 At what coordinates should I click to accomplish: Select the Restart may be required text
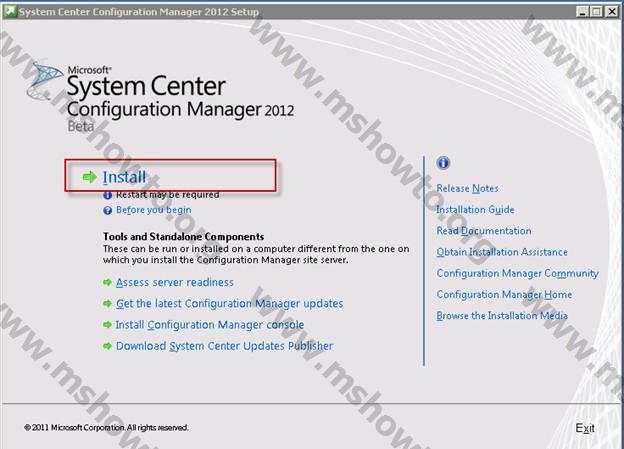click(168, 195)
